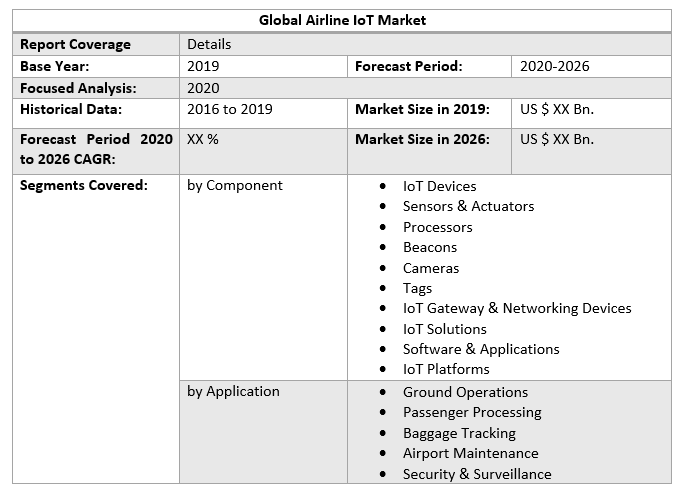Click the Market Size in 2026 label
689x499 pixels.
click(x=422, y=139)
